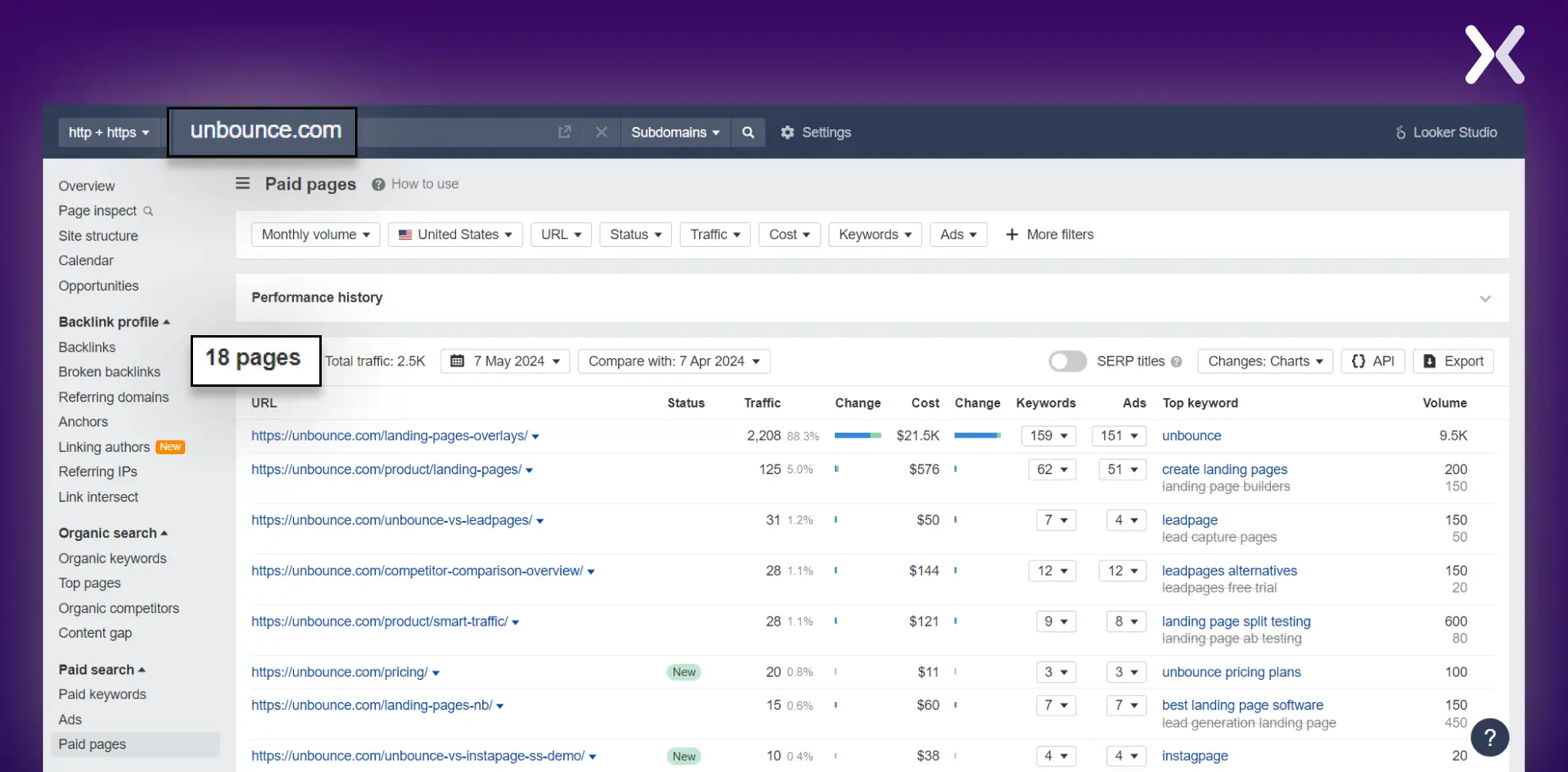Click the 'create landing pages' top keyword

coord(1224,469)
